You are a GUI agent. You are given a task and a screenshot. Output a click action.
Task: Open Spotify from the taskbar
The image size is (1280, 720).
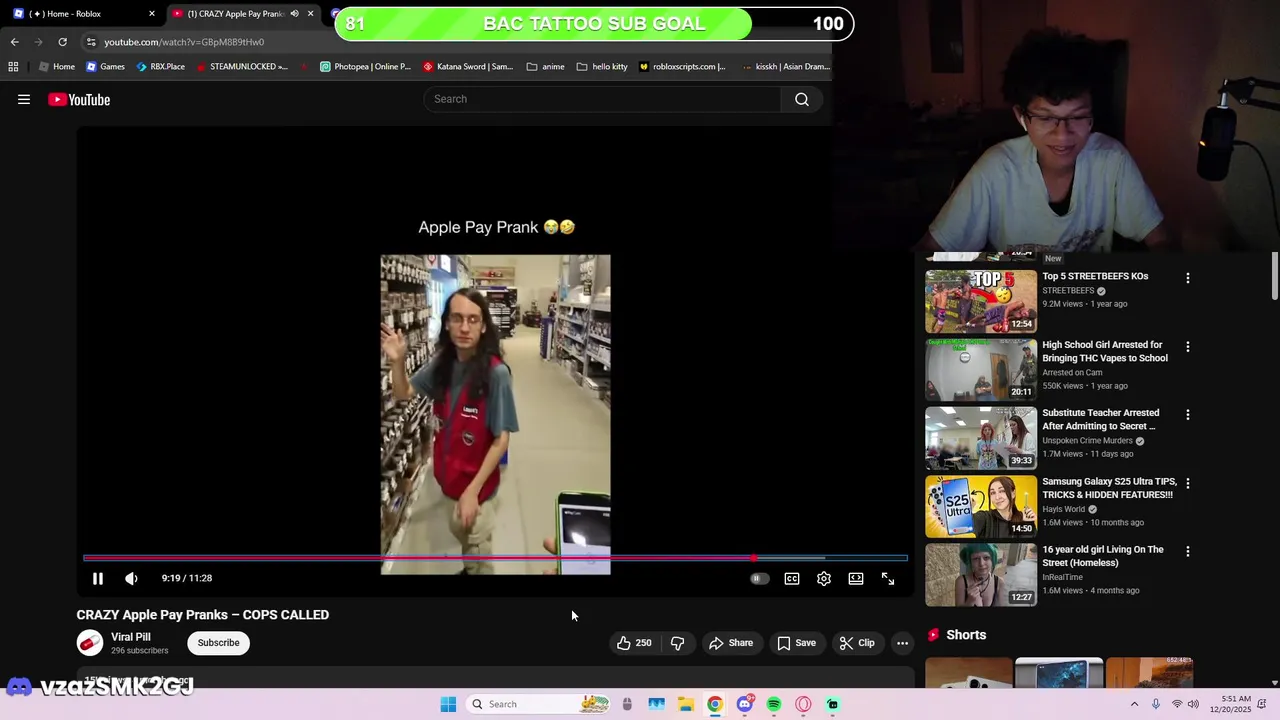click(x=773, y=704)
